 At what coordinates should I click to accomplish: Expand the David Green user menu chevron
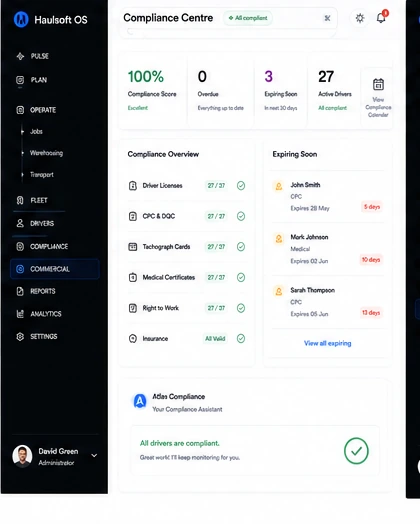tap(94, 455)
